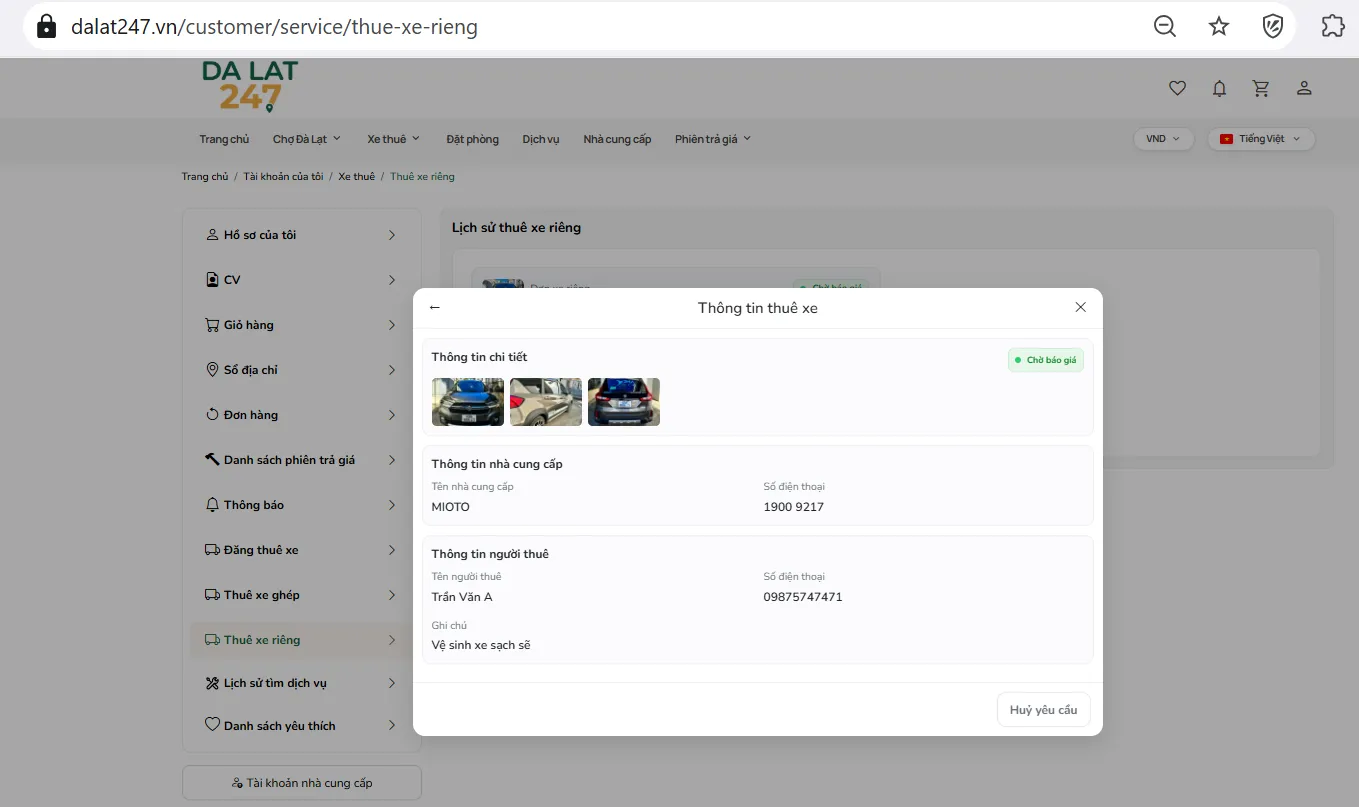Click the browser bookmark star icon
The image size is (1359, 807).
click(1219, 26)
